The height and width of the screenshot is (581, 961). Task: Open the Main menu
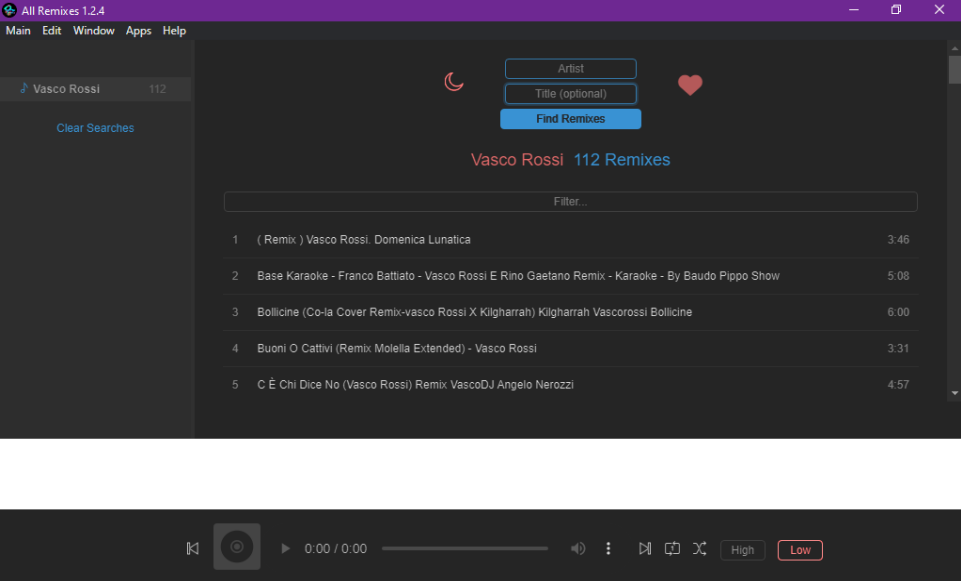[x=18, y=31]
